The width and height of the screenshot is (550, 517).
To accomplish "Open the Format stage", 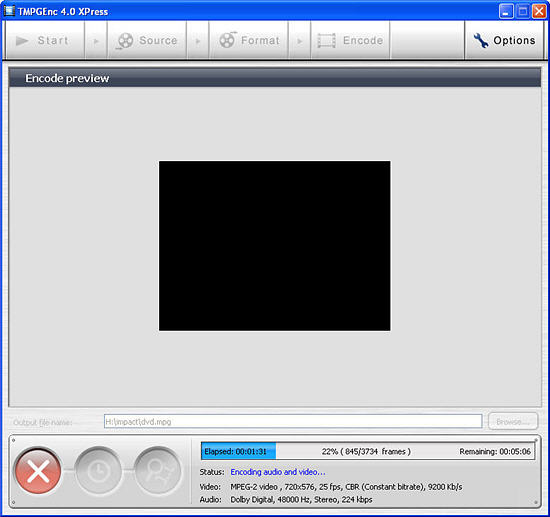I will point(248,40).
